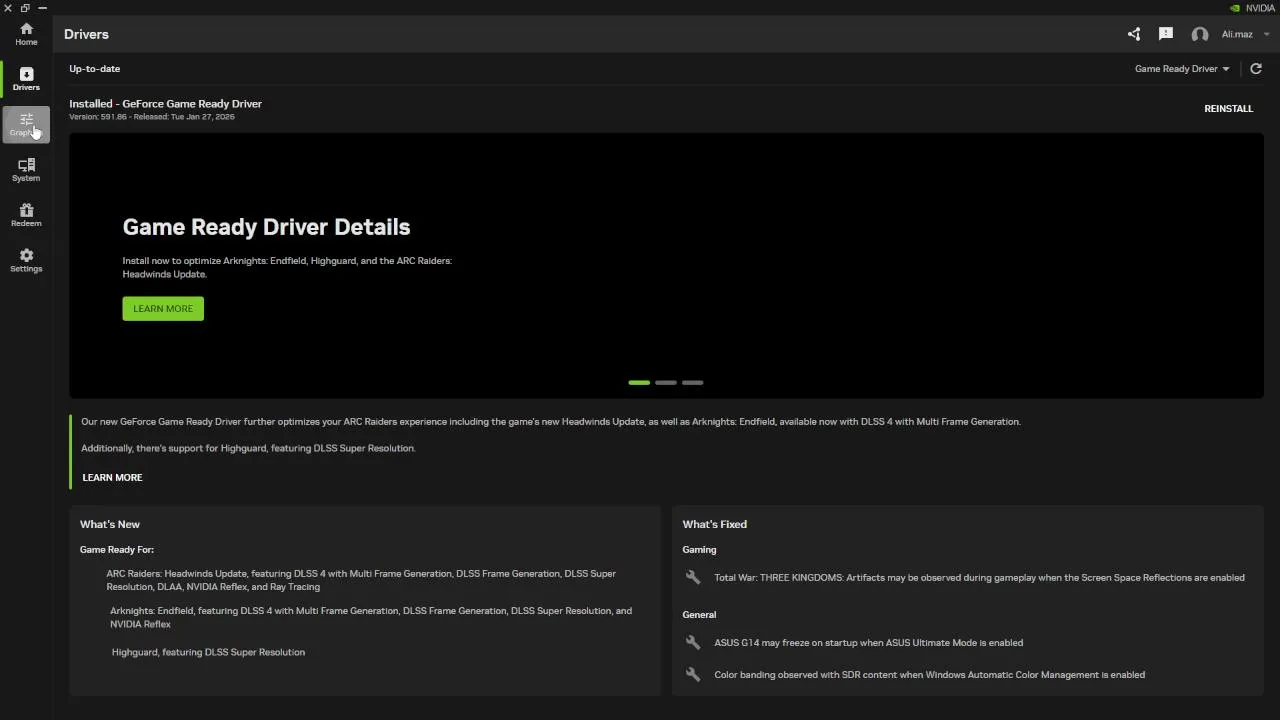Open the Ali.maz account dropdown
The width and height of the screenshot is (1280, 720).
1245,34
